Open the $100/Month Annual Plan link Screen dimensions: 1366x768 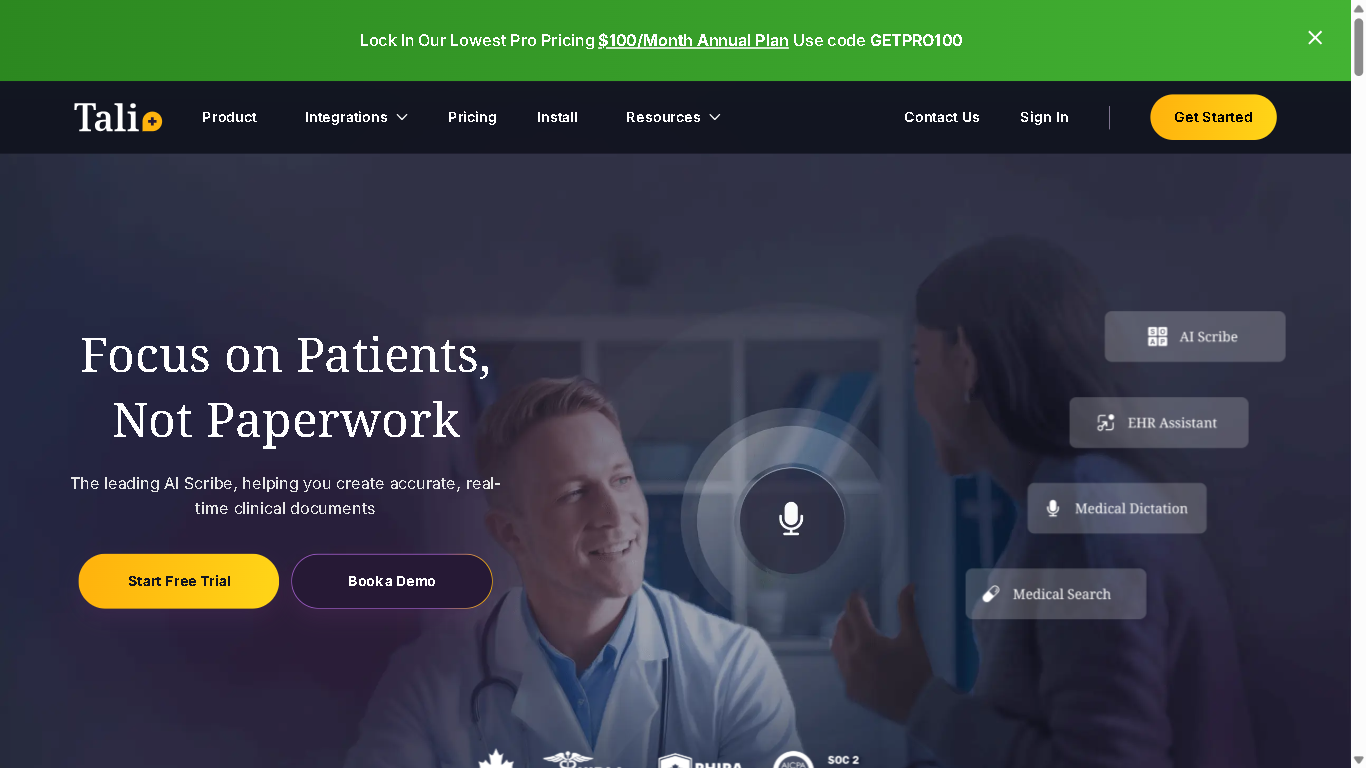point(693,40)
